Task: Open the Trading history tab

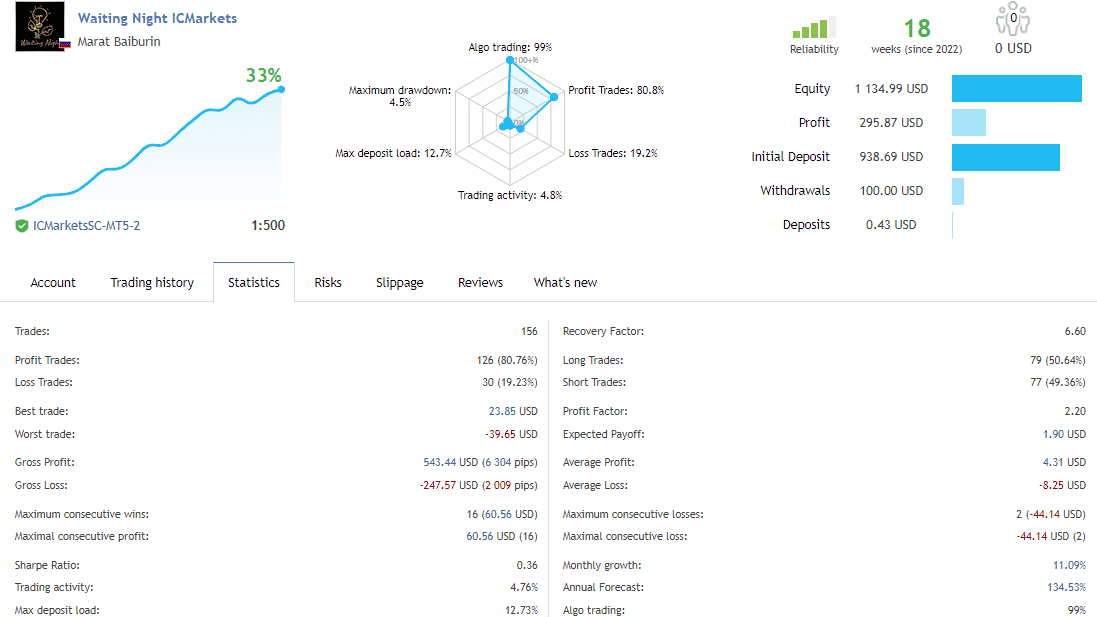Action: (x=151, y=282)
